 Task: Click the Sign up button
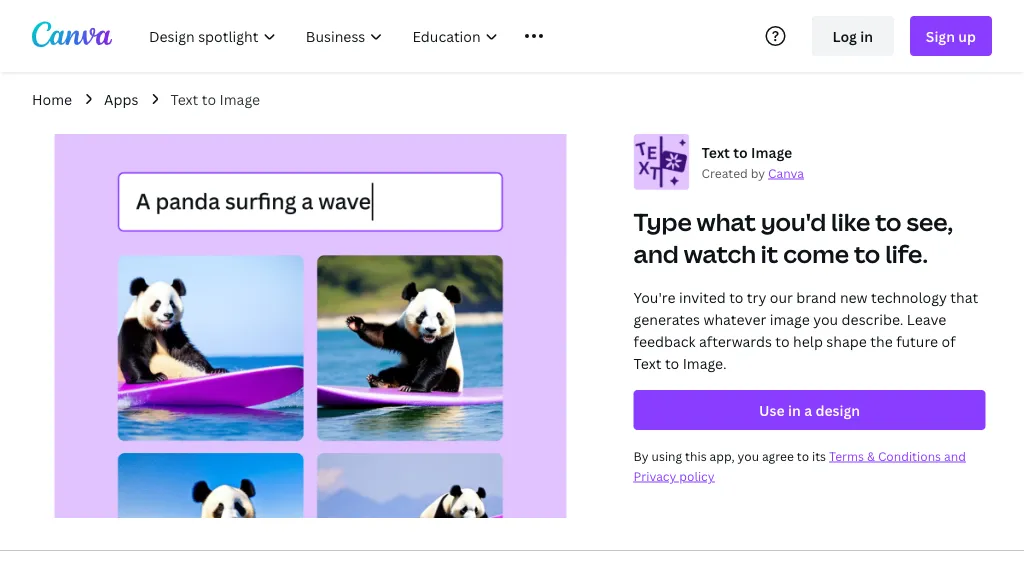(950, 37)
